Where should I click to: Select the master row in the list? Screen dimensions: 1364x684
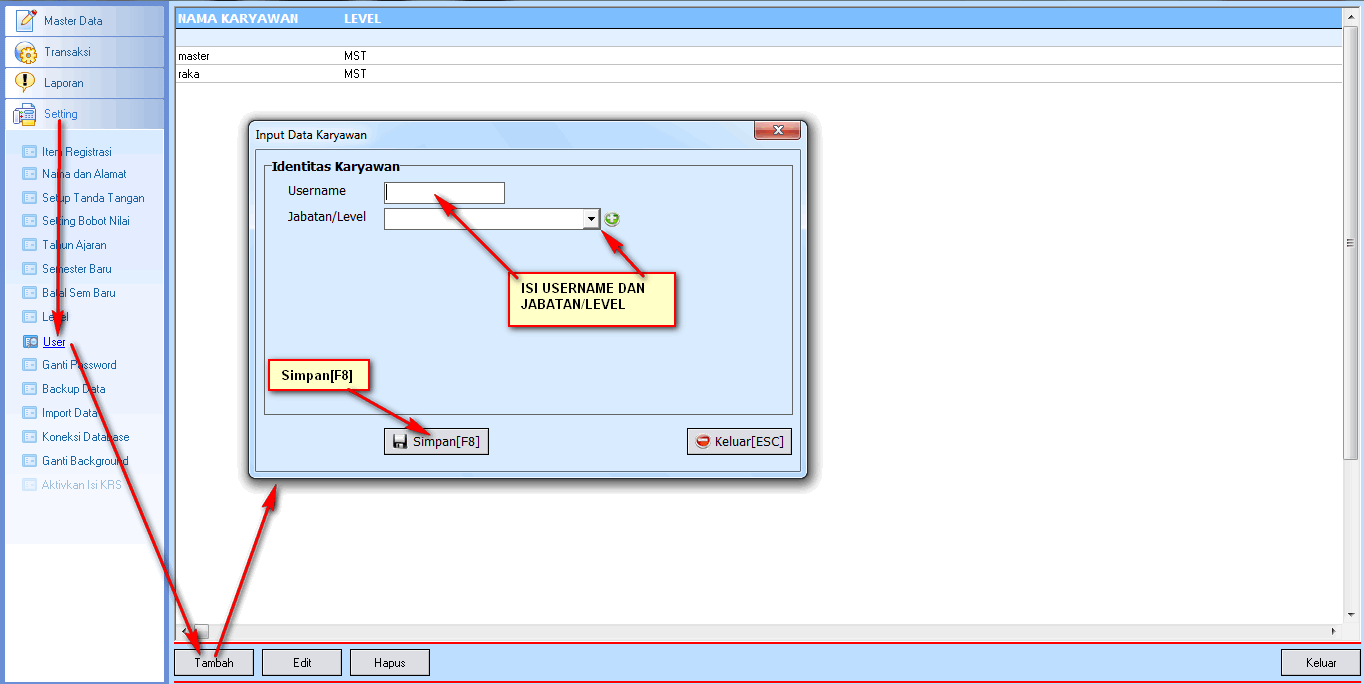758,56
